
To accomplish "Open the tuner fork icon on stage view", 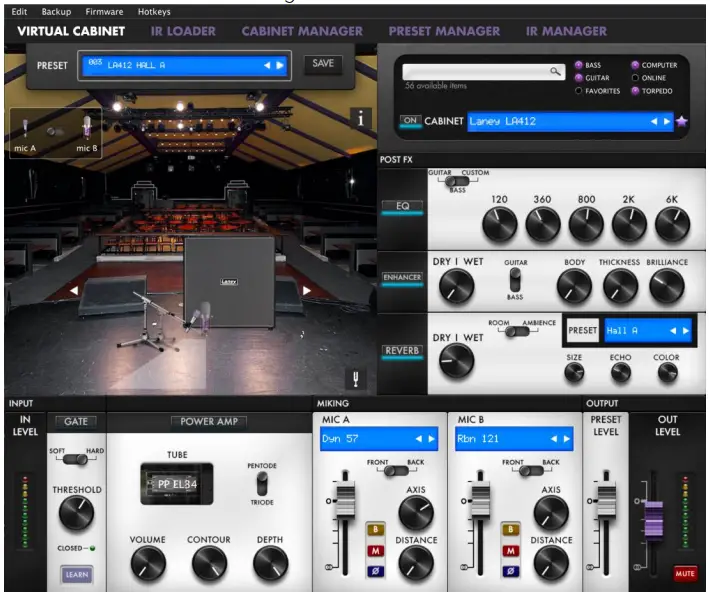I will coord(355,378).
